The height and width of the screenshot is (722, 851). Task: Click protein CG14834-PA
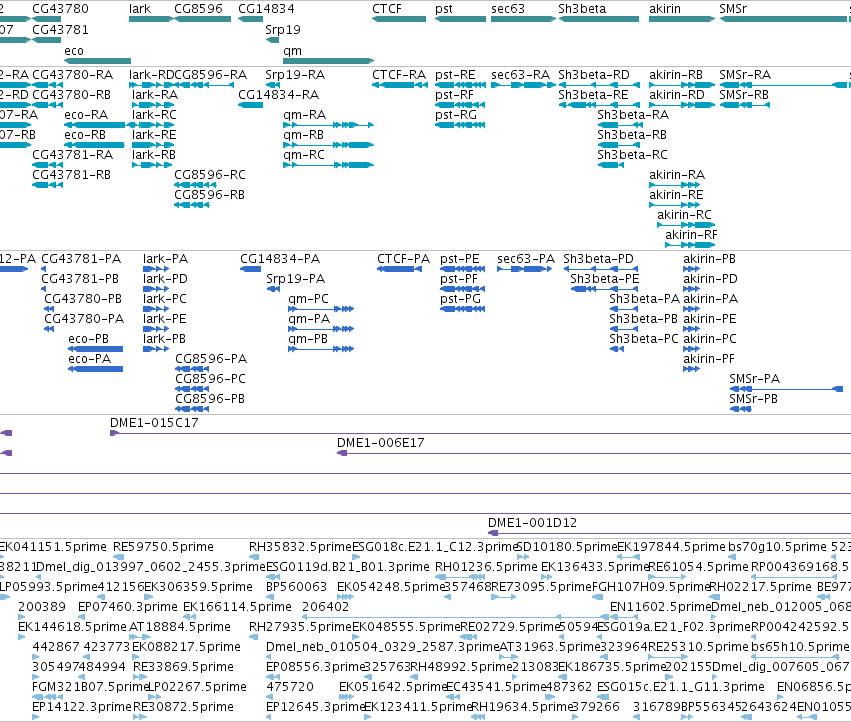pyautogui.click(x=280, y=259)
